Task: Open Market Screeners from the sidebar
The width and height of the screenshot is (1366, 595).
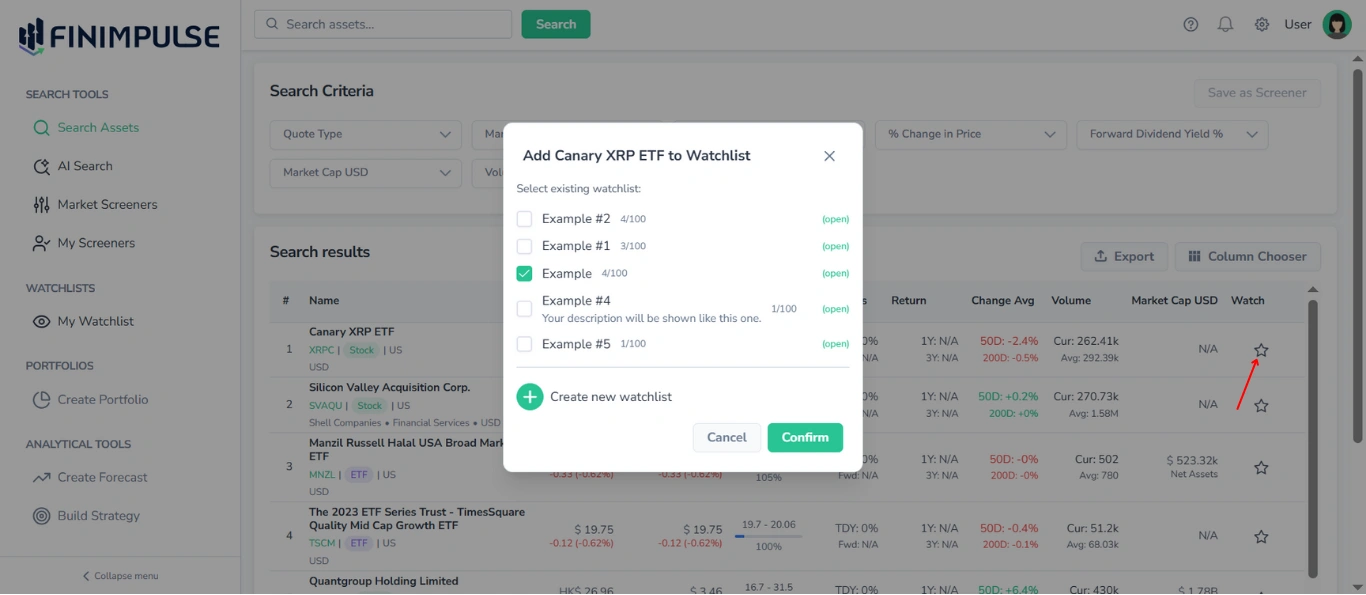Action: [106, 204]
